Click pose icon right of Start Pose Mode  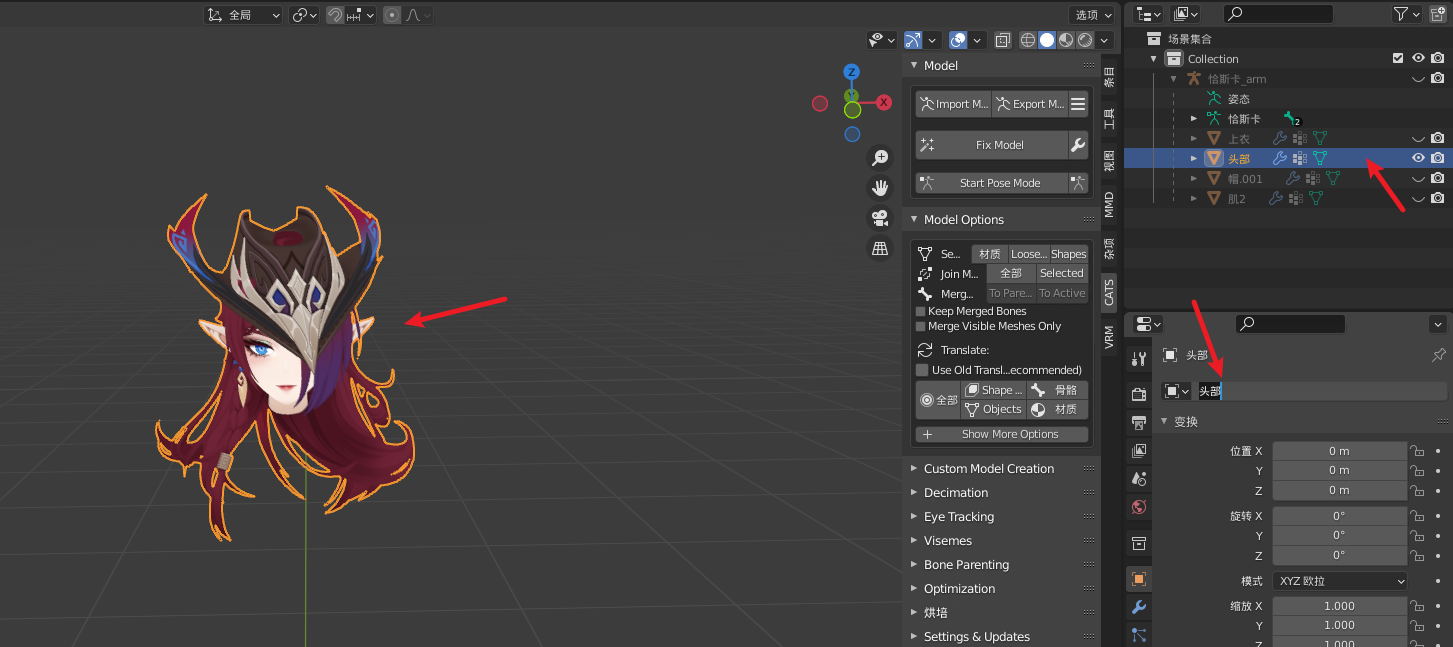[x=1078, y=183]
